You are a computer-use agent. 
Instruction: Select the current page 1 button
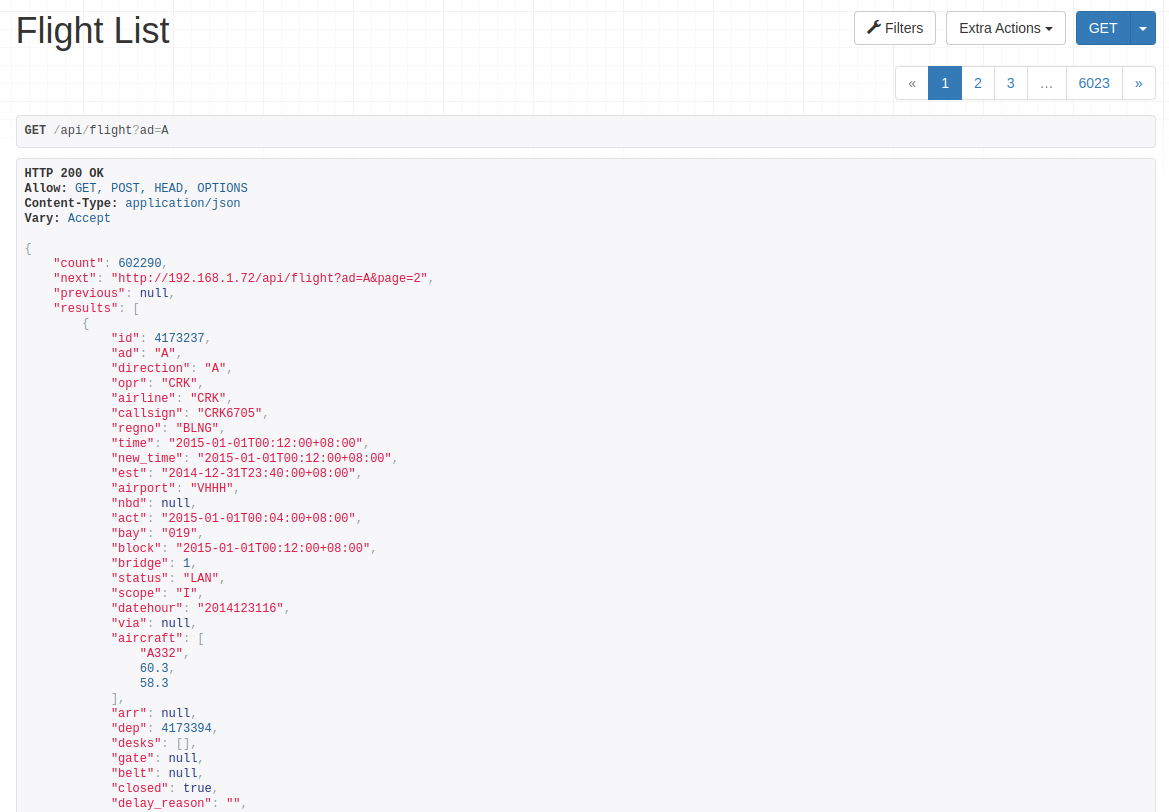coord(944,83)
